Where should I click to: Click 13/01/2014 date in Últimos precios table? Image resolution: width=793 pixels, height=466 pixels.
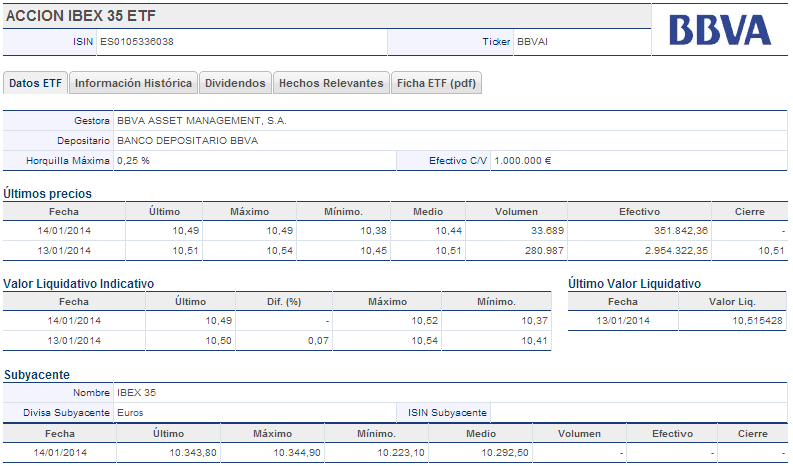64,250
